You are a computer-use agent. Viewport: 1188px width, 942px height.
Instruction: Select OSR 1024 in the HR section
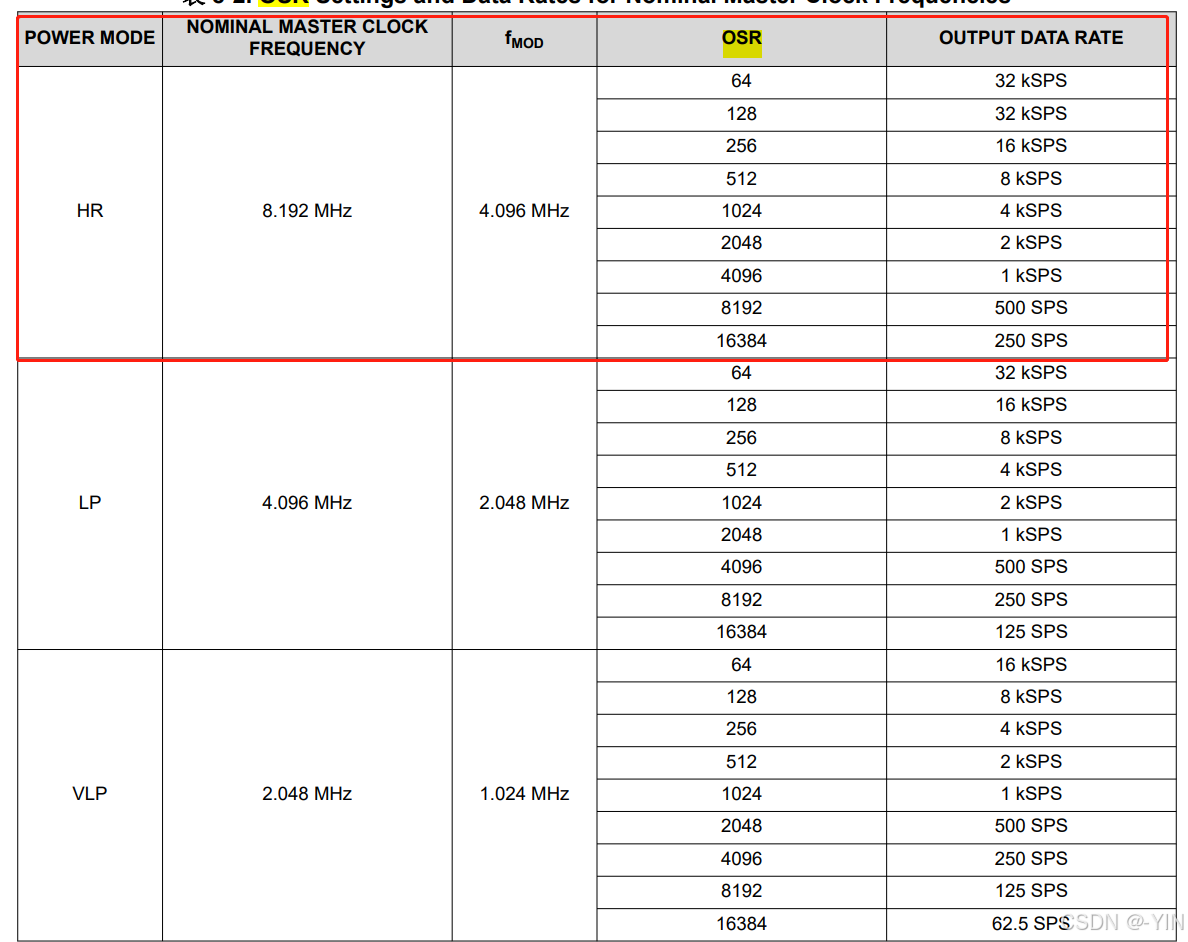point(741,211)
